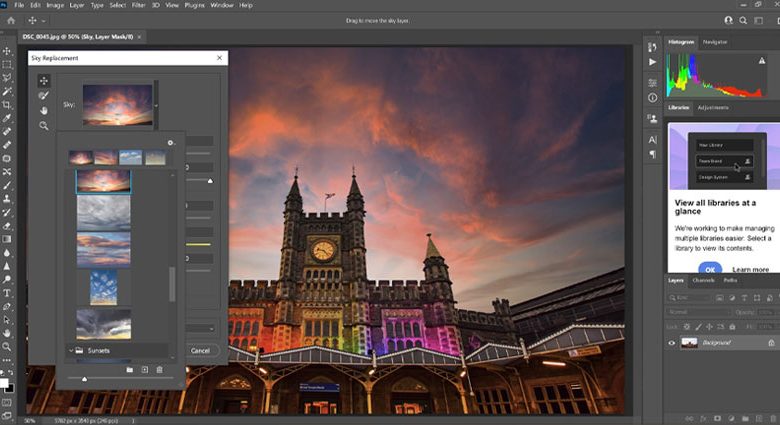Viewport: 780px width, 425px height.
Task: Switch to the Paths tab
Action: 730,281
